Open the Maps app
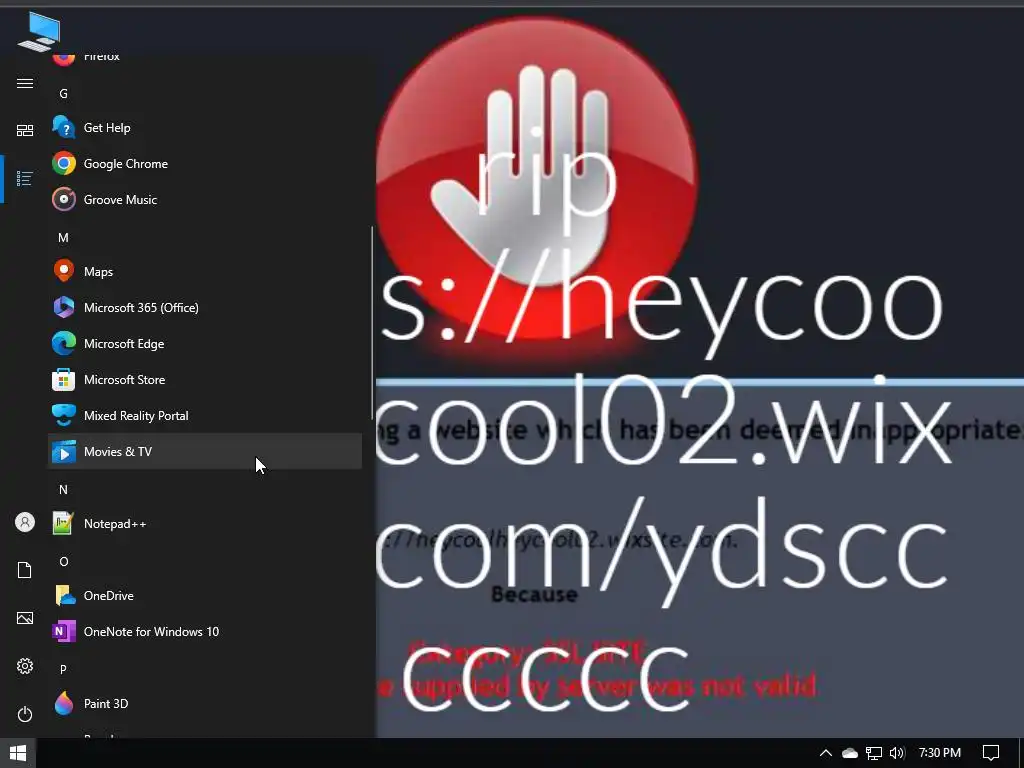Viewport: 1024px width, 768px height. point(204,272)
